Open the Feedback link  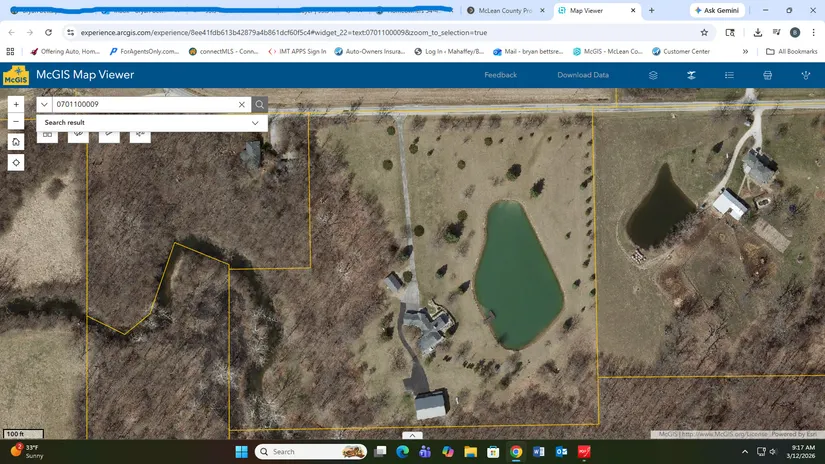point(501,75)
